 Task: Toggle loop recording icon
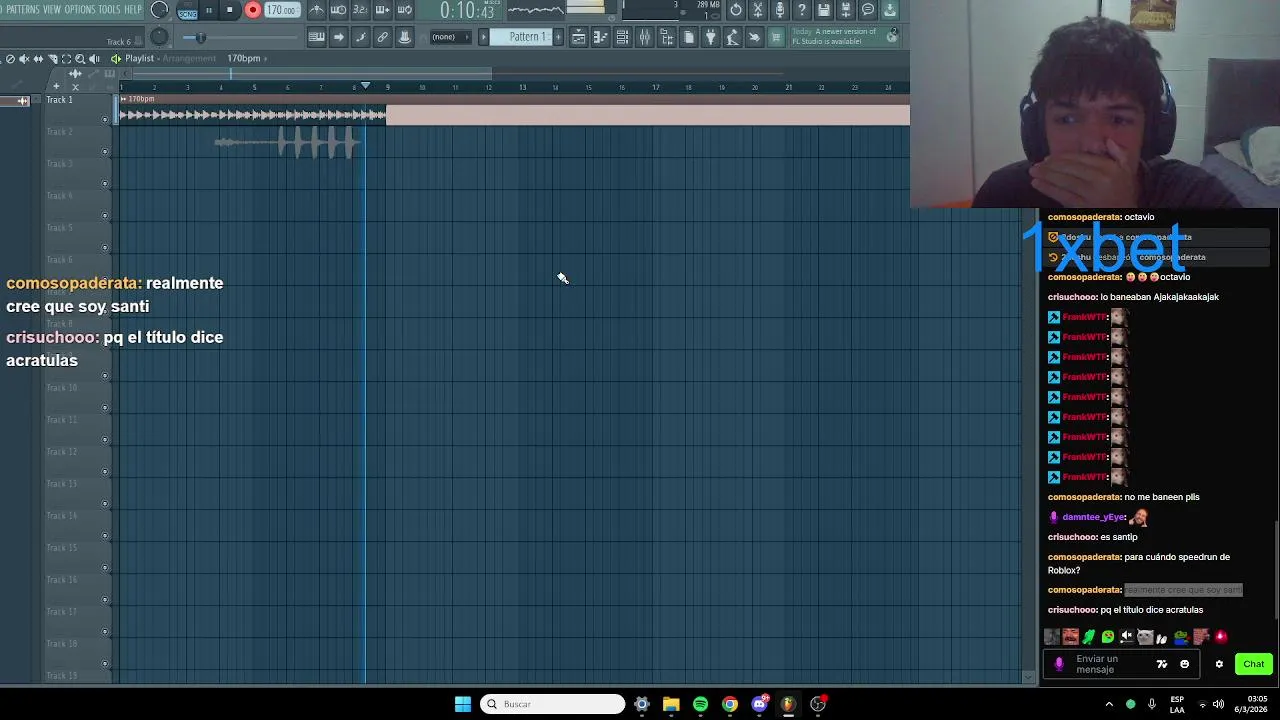(x=404, y=10)
